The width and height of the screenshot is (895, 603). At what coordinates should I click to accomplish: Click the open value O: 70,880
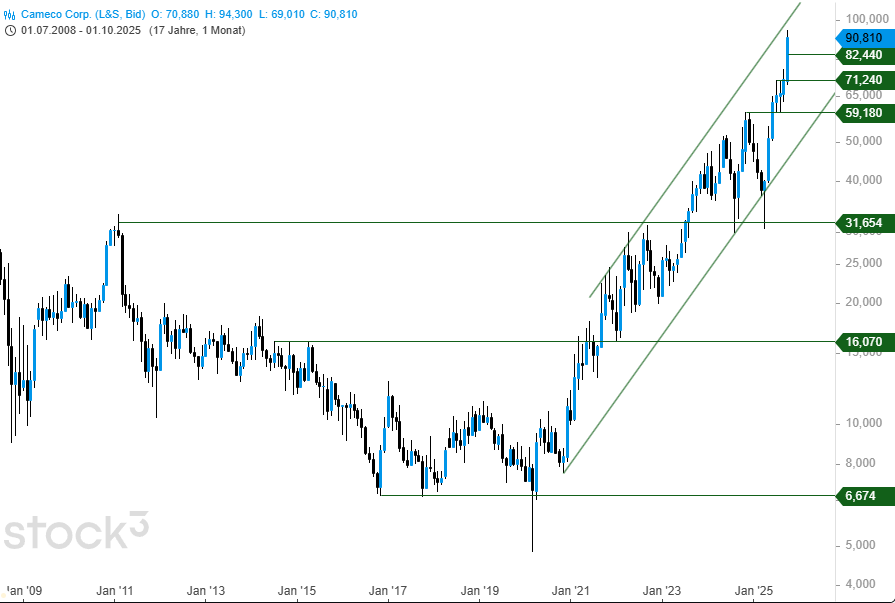[175, 14]
